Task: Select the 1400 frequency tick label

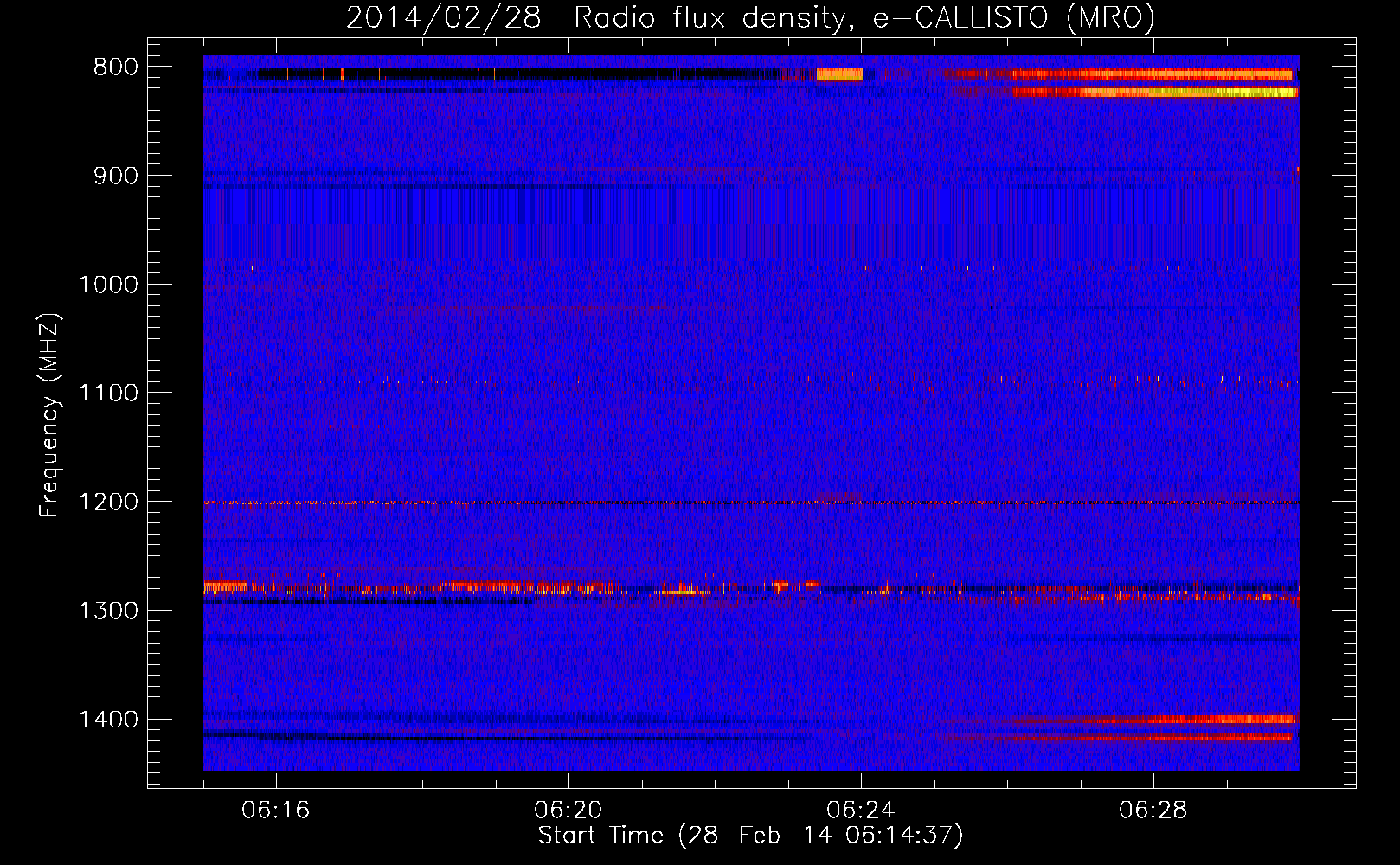Action: (x=108, y=720)
